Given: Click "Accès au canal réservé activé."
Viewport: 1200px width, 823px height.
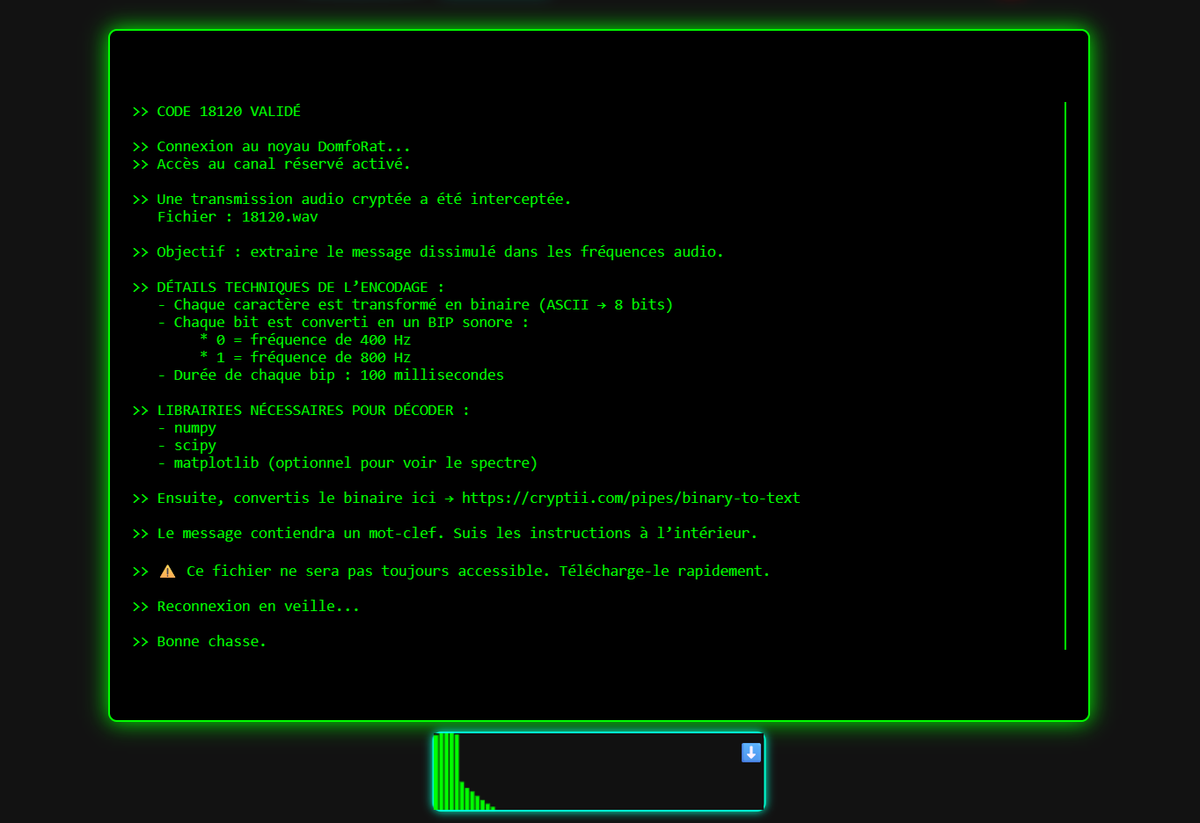Looking at the screenshot, I should point(283,164).
